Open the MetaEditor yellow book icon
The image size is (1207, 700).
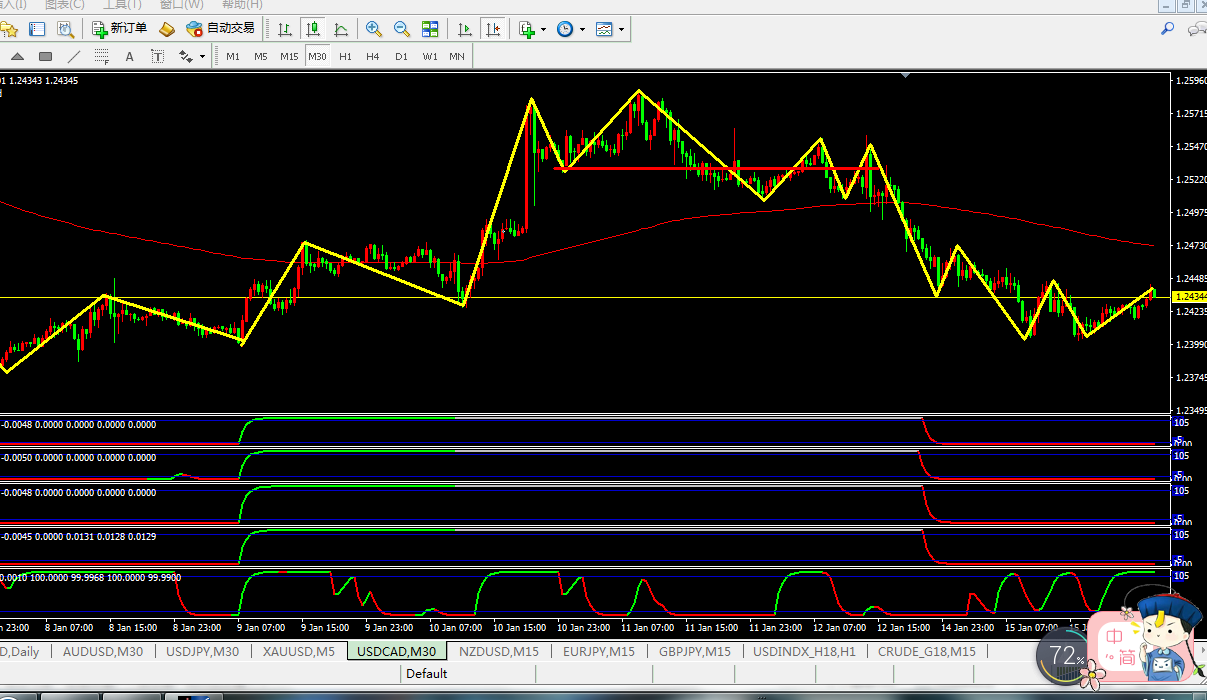click(167, 29)
